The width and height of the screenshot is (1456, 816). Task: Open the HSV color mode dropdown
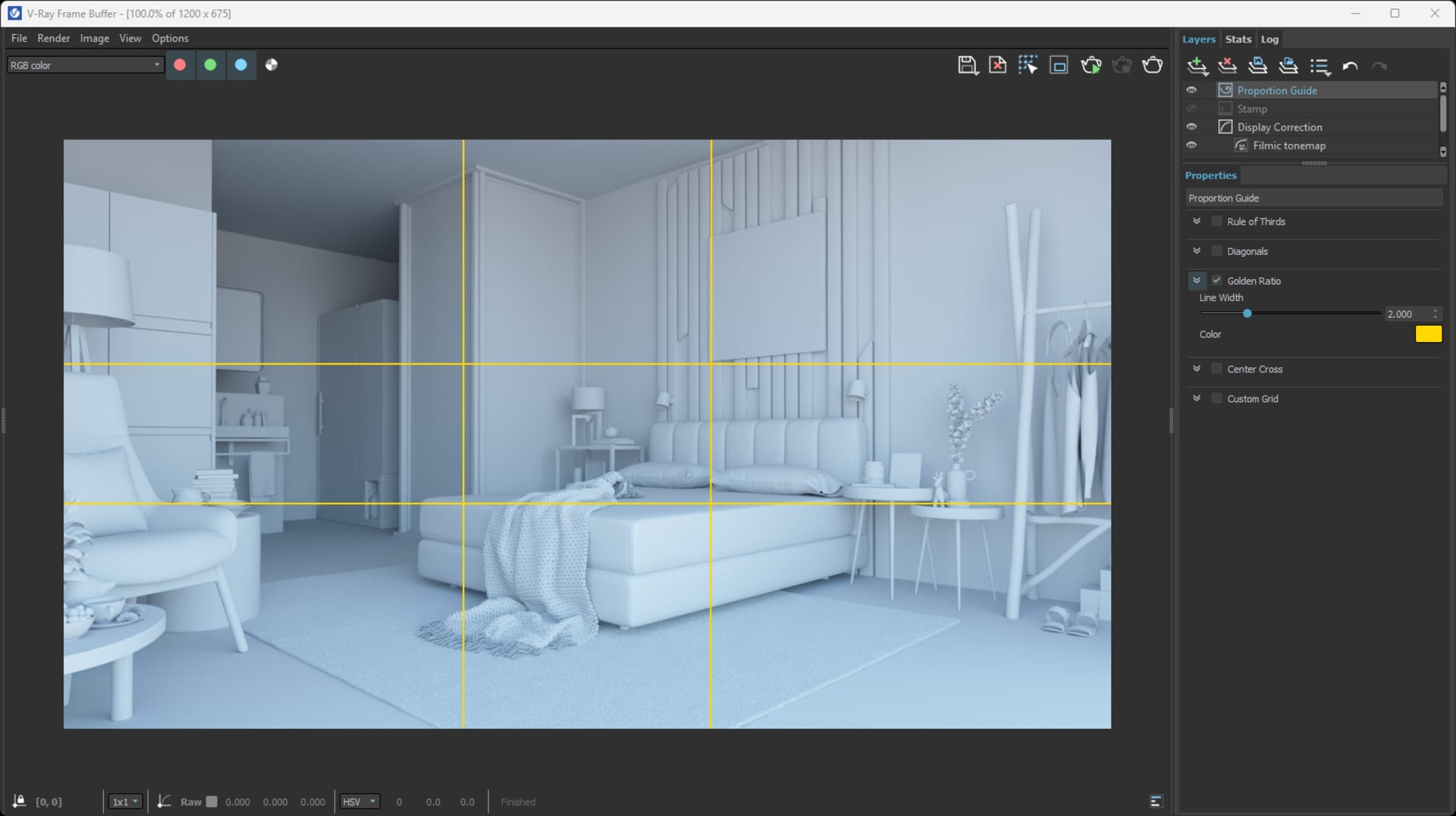tap(359, 802)
